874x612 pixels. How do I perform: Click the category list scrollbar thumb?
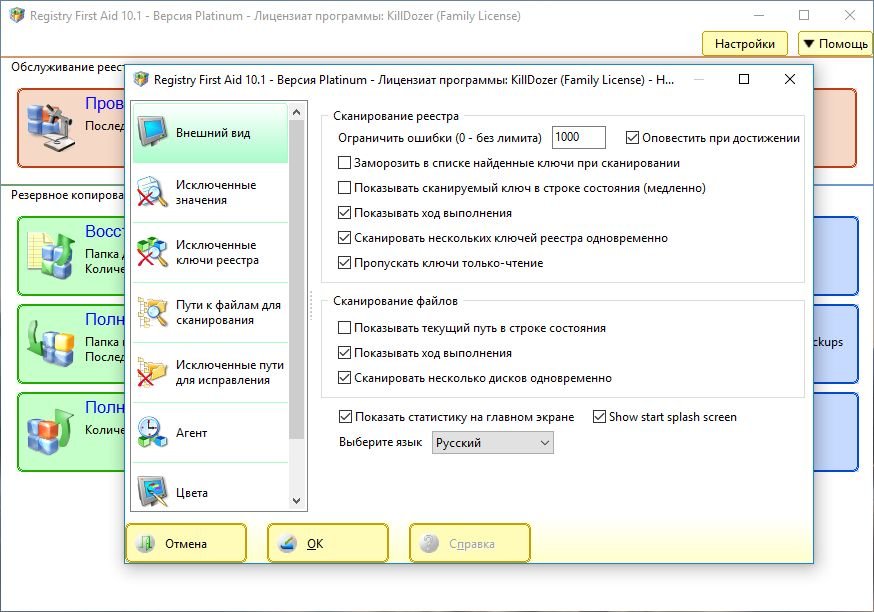[x=297, y=279]
